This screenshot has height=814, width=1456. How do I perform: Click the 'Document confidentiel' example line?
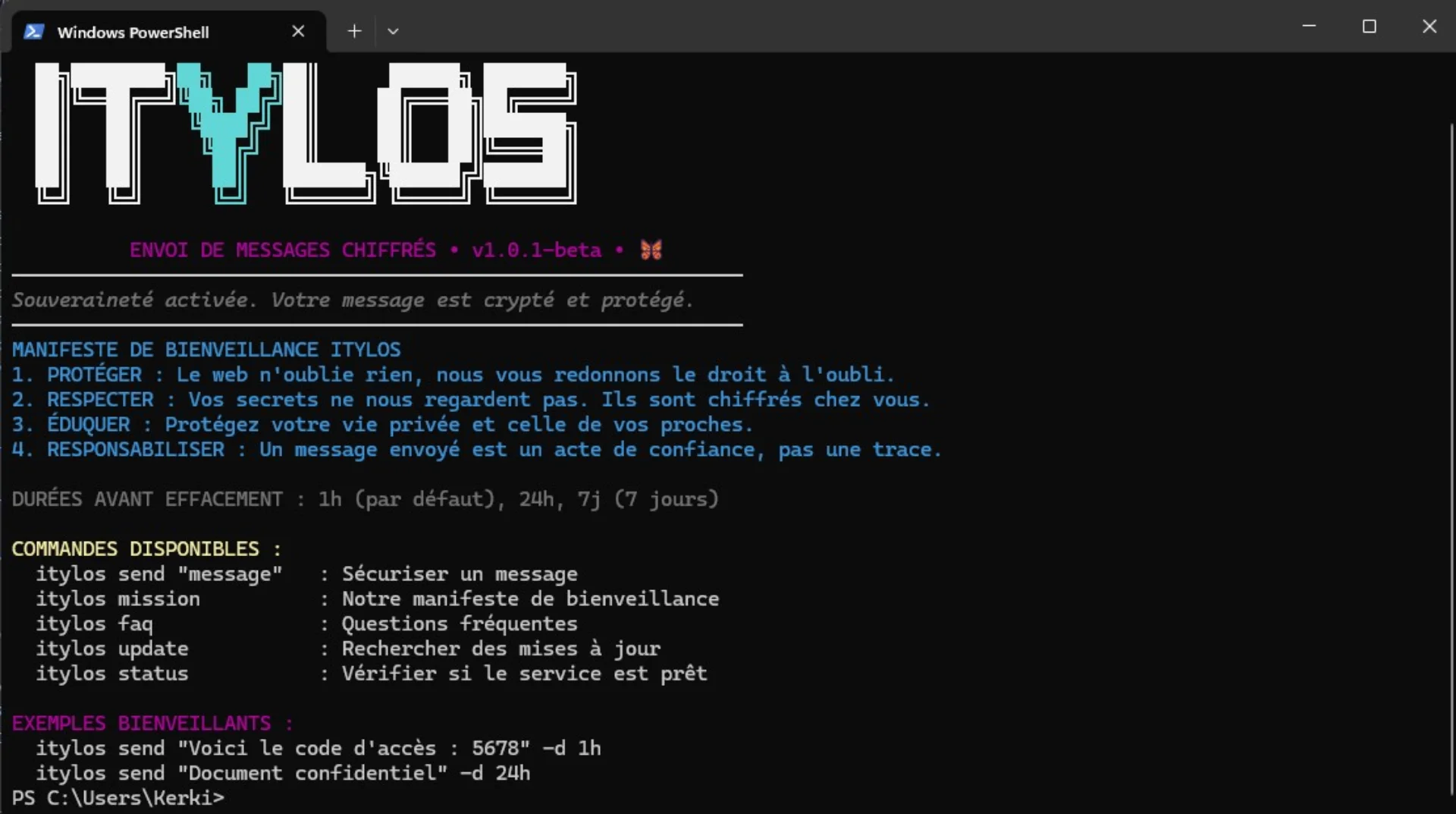coord(283,773)
